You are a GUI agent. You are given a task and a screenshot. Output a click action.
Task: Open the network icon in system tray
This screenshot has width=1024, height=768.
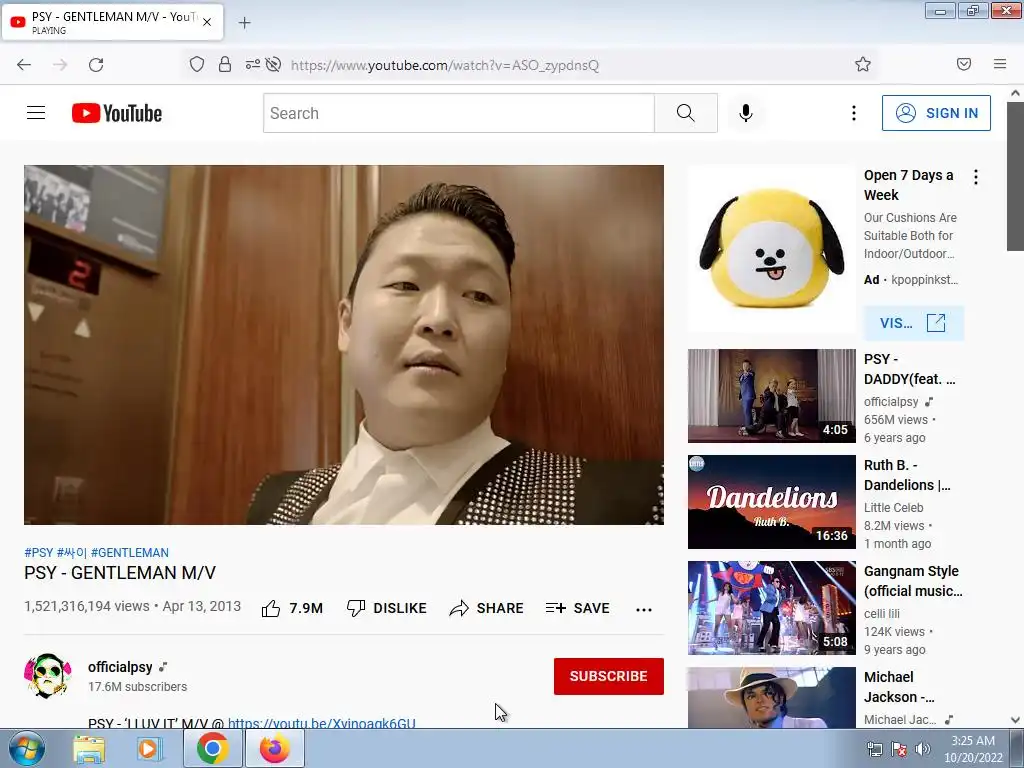(x=874, y=749)
